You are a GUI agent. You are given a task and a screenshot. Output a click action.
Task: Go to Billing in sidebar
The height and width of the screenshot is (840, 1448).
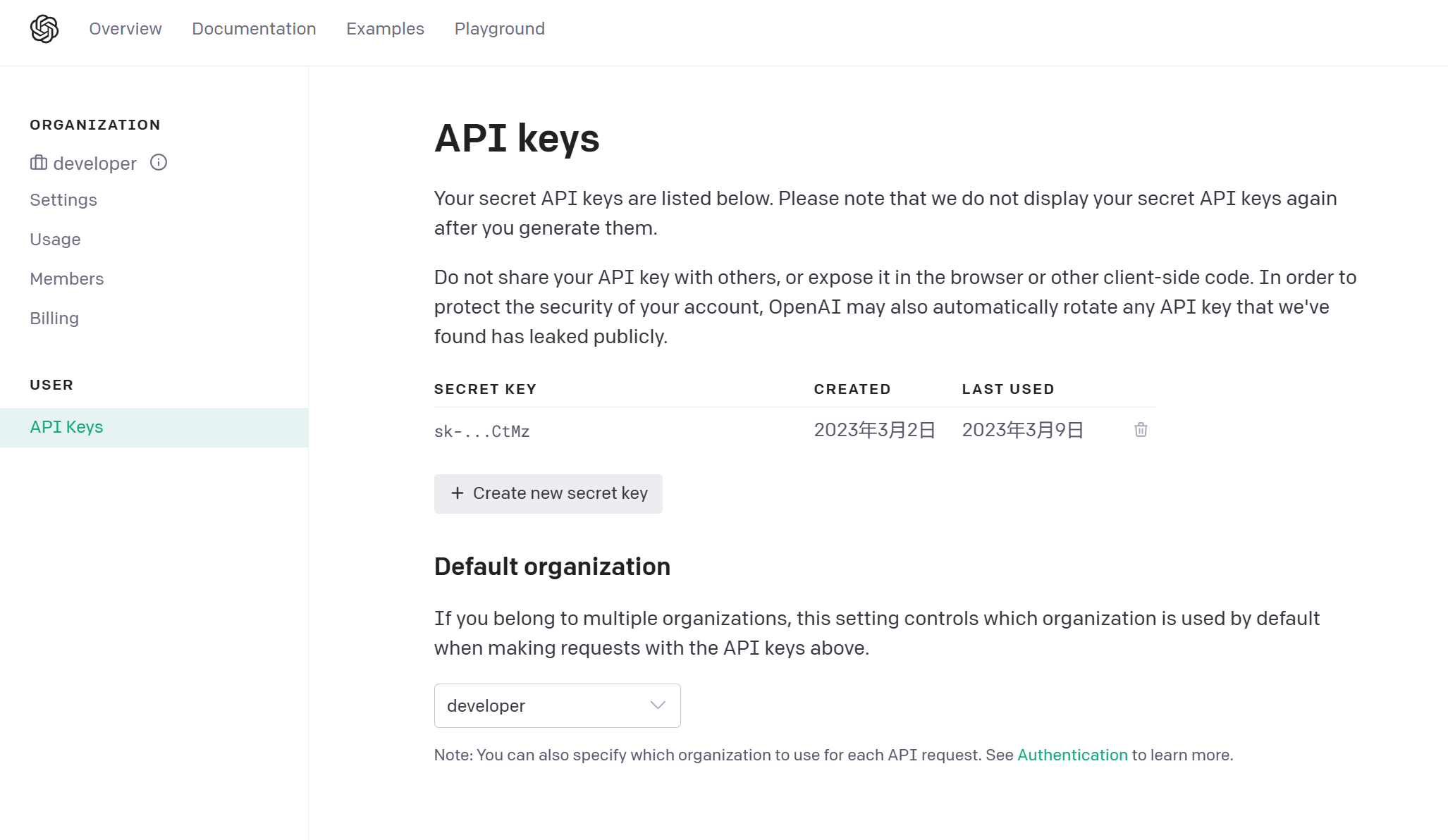(x=54, y=319)
